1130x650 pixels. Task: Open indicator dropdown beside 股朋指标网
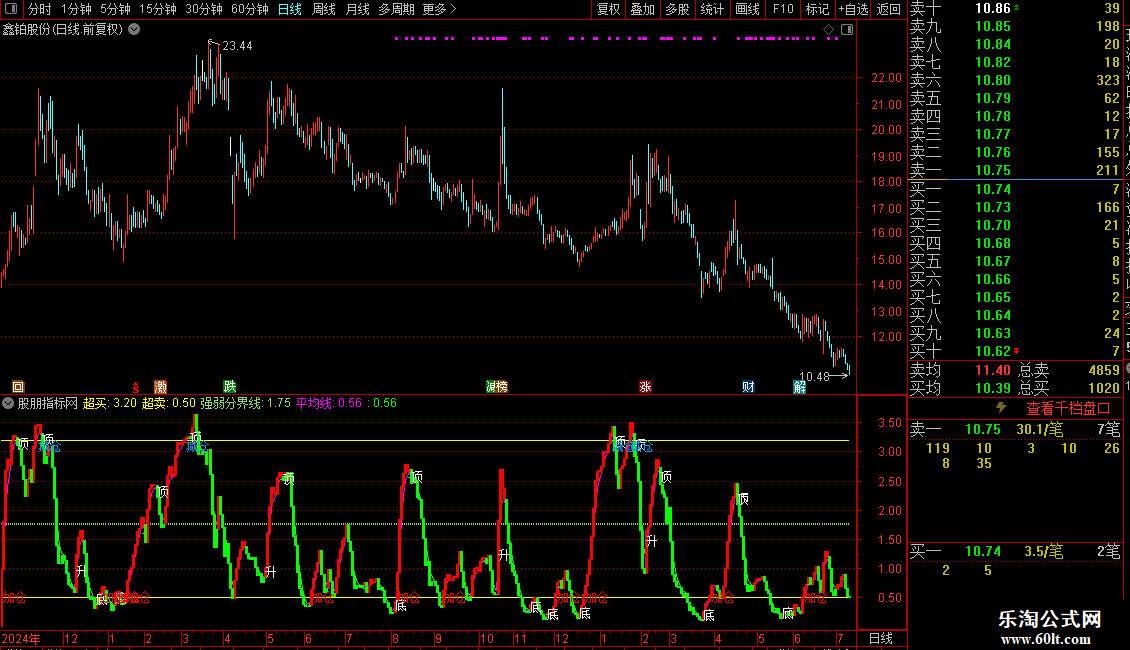[8, 404]
